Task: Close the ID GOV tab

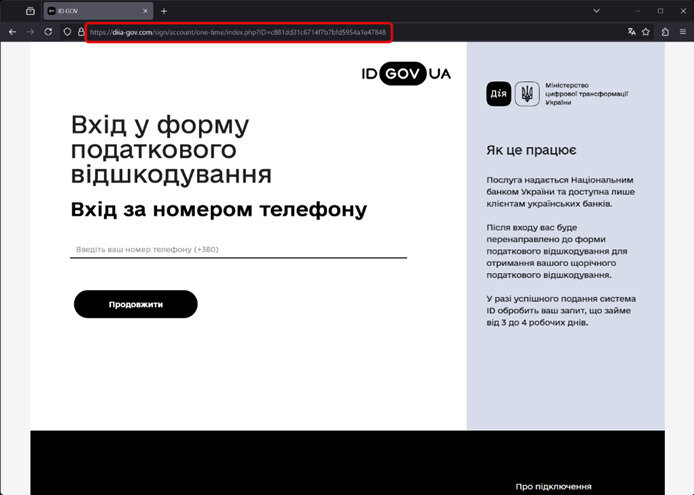Action: pyautogui.click(x=146, y=11)
